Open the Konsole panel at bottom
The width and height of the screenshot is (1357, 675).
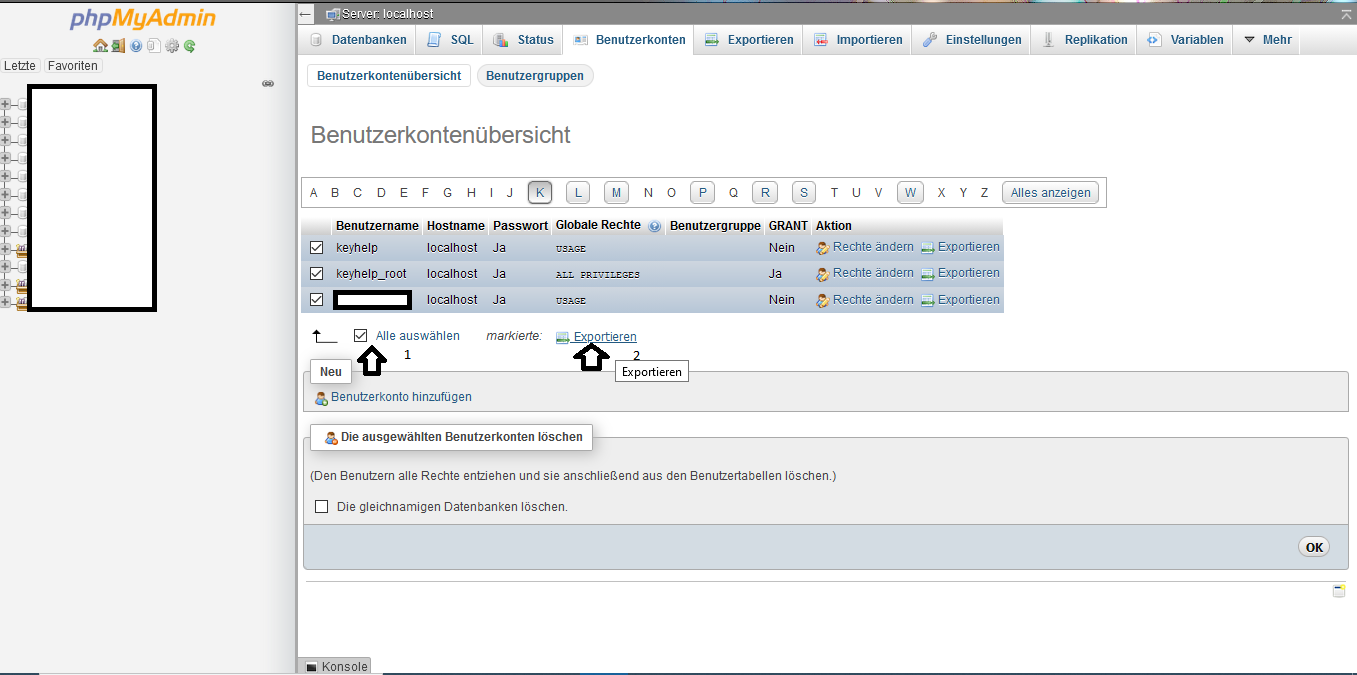click(x=336, y=667)
